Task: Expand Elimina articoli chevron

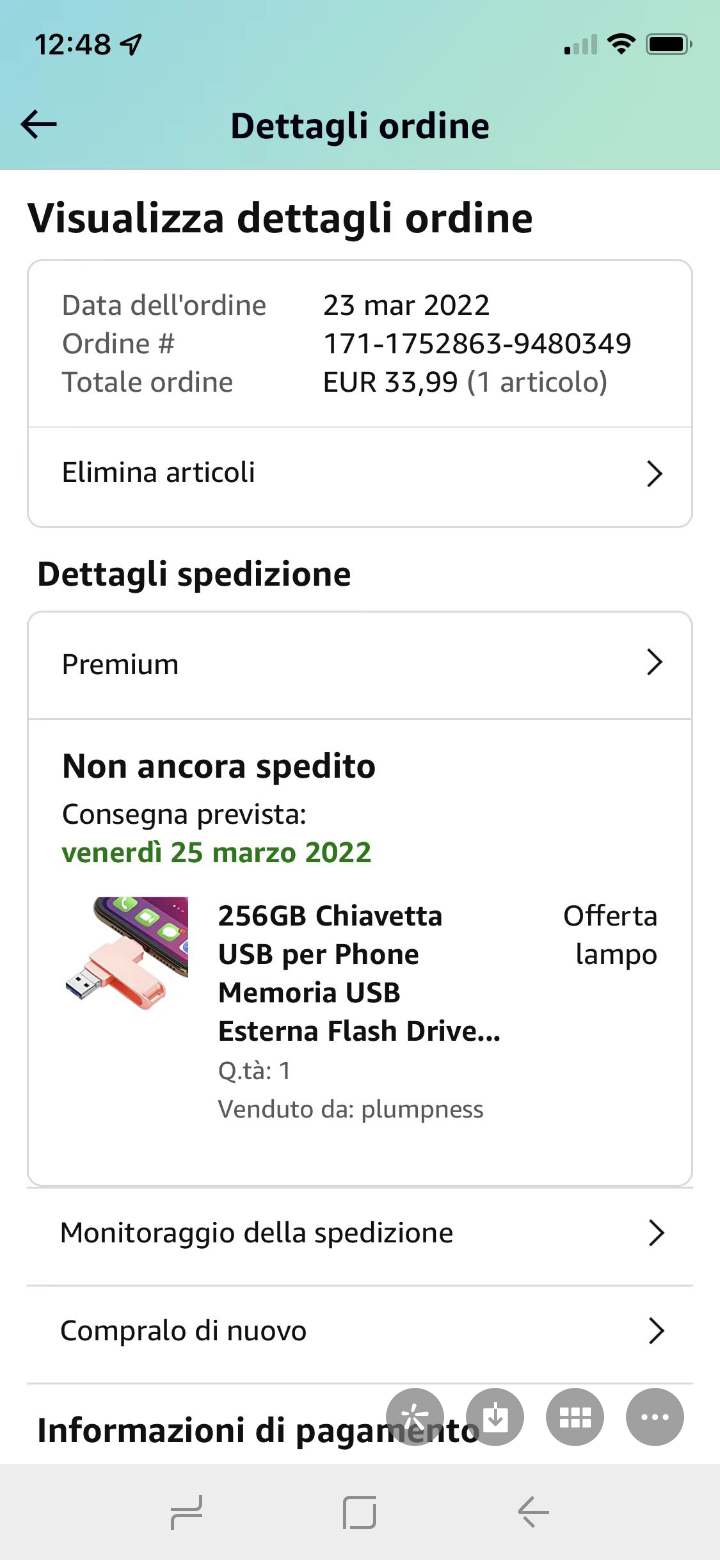Action: pos(655,473)
